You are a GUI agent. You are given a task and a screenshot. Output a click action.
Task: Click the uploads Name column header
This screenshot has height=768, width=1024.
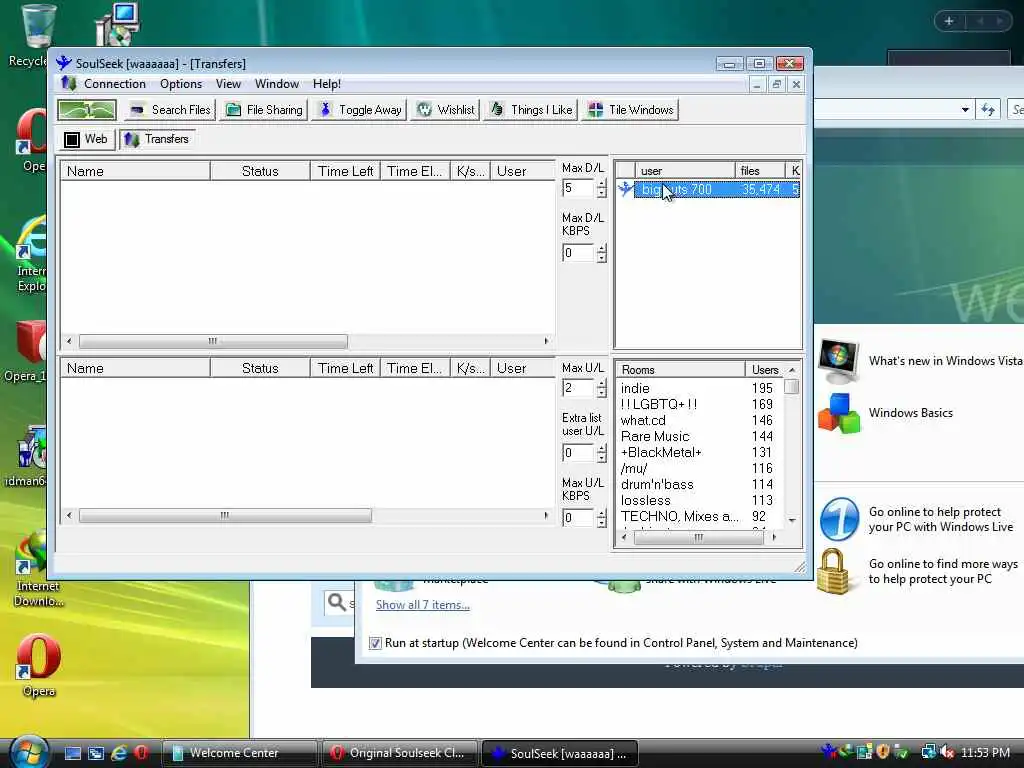(x=135, y=368)
